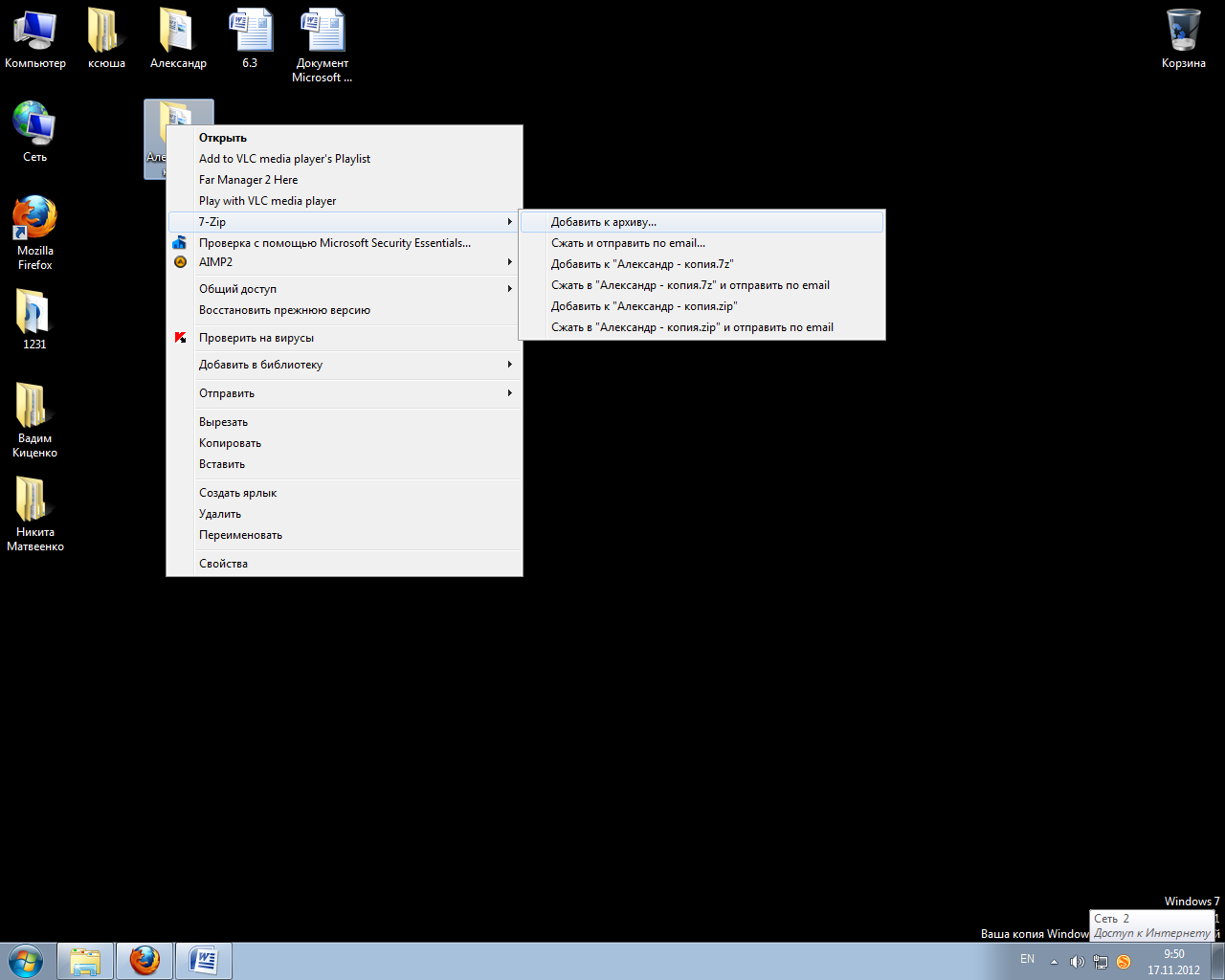This screenshot has height=980, width=1225.
Task: Click the EN language indicator
Action: pyautogui.click(x=1027, y=959)
